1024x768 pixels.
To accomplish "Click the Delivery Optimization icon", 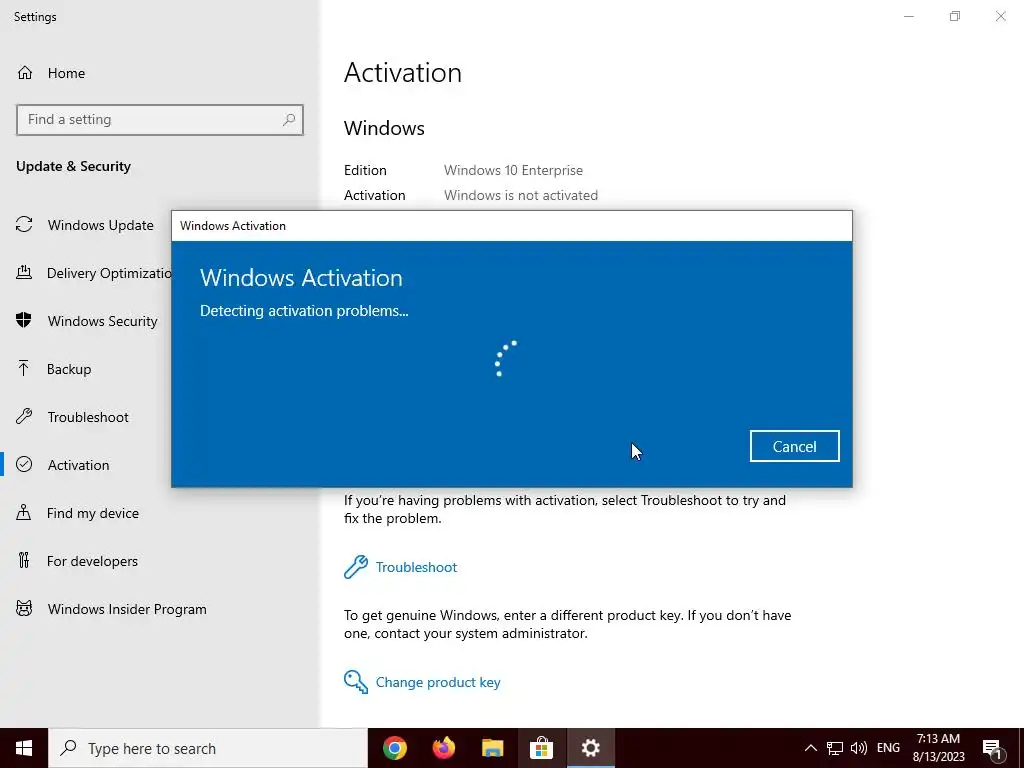I will pos(24,272).
